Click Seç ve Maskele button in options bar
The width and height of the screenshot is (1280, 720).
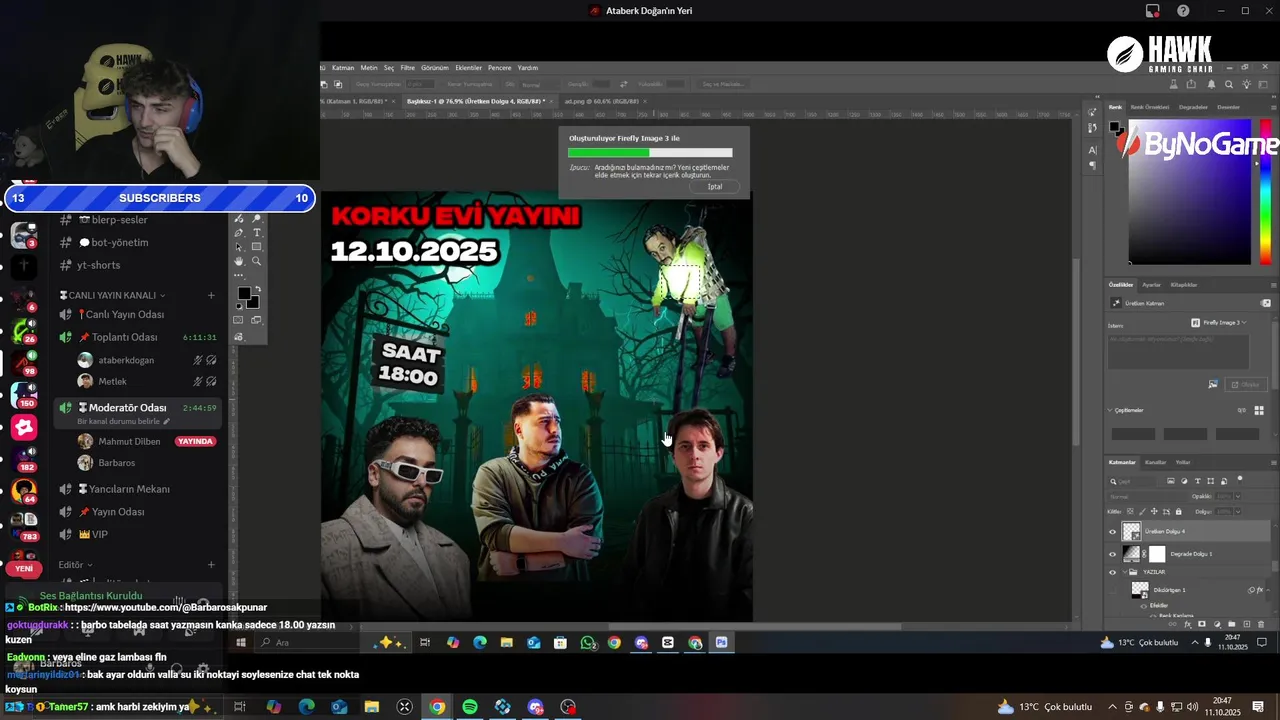click(x=724, y=84)
